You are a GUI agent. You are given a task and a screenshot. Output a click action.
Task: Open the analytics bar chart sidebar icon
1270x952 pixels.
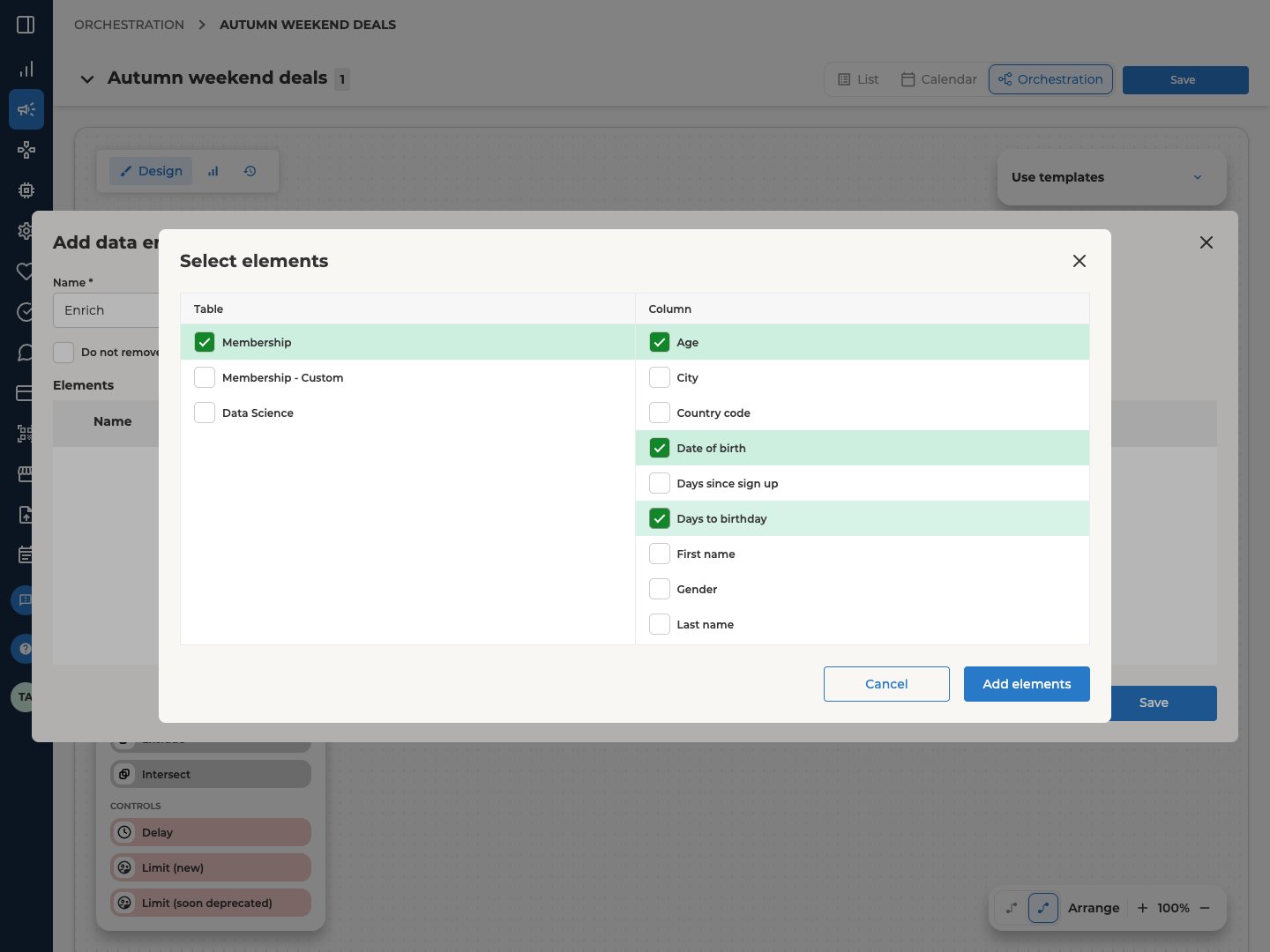point(26,69)
